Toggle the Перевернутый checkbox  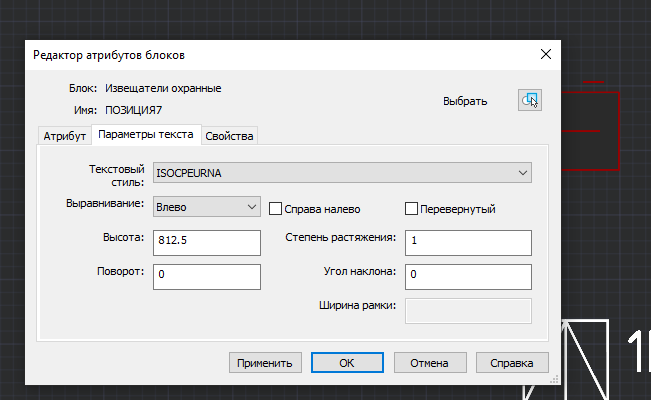click(411, 209)
